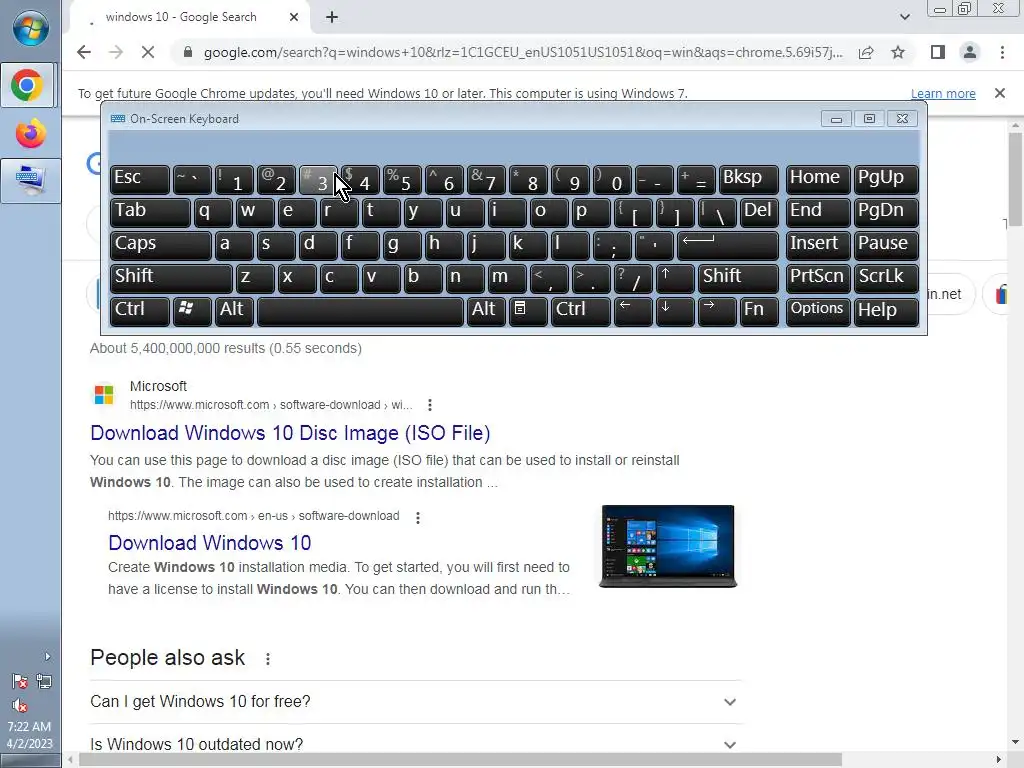1024x768 pixels.
Task: Select the On-Screen Keyboard taskbar icon
Action: (30, 181)
